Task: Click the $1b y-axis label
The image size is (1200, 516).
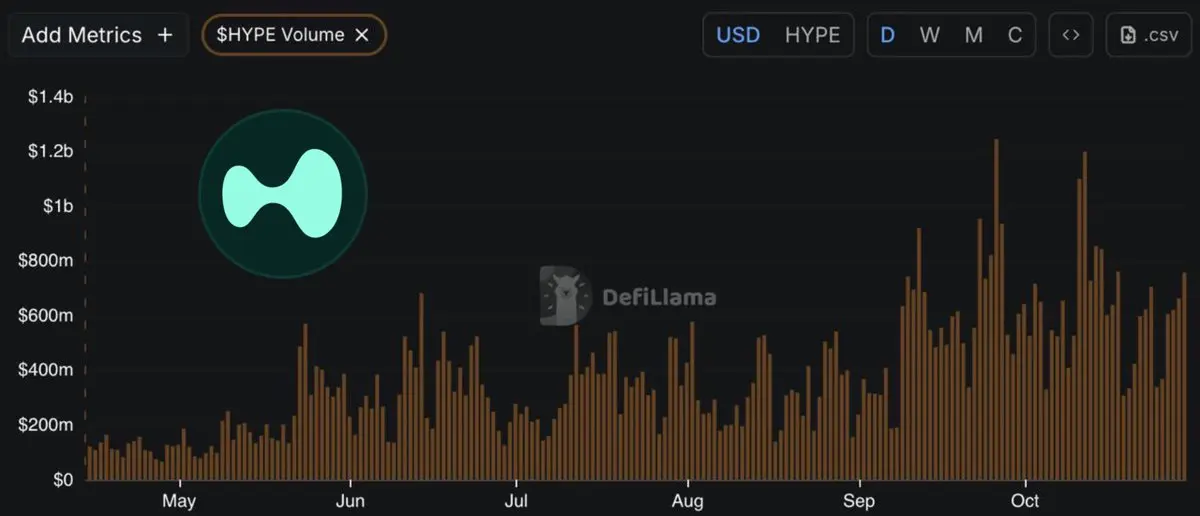Action: 56,207
